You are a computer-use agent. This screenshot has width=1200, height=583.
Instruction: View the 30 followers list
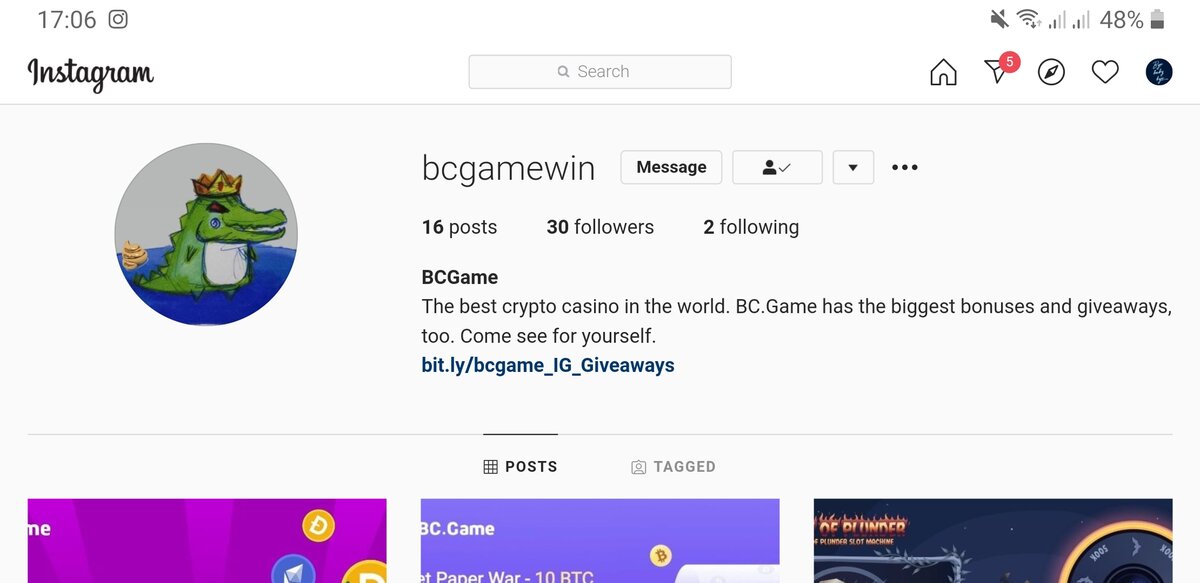click(600, 227)
